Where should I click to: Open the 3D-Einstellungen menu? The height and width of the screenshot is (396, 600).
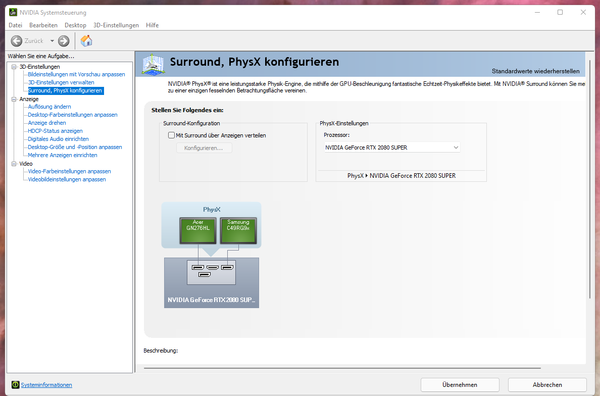tap(116, 25)
